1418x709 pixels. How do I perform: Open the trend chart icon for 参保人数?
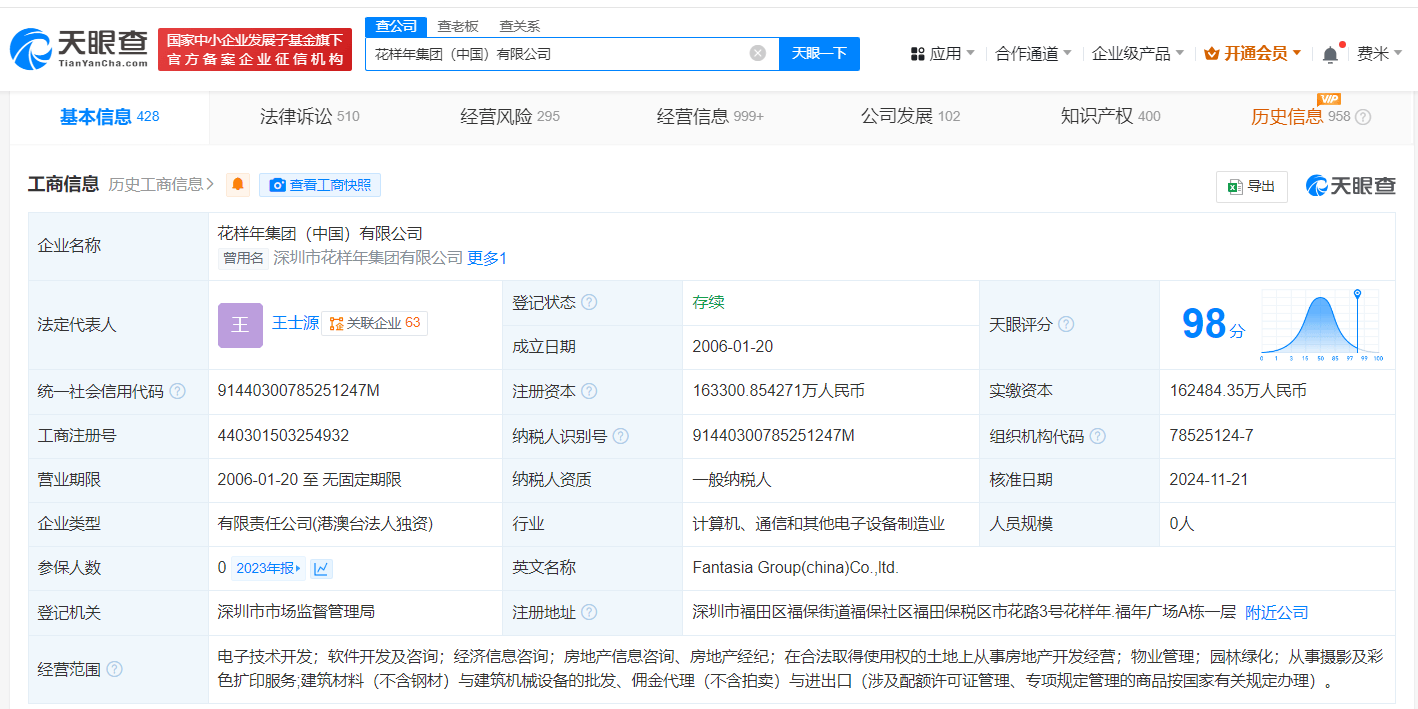coord(321,568)
